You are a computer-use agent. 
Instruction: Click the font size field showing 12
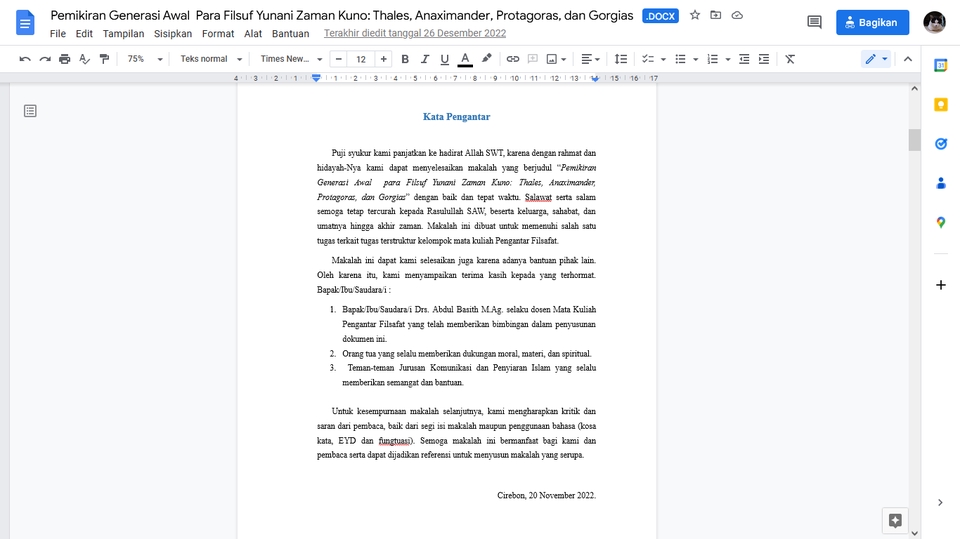[361, 59]
